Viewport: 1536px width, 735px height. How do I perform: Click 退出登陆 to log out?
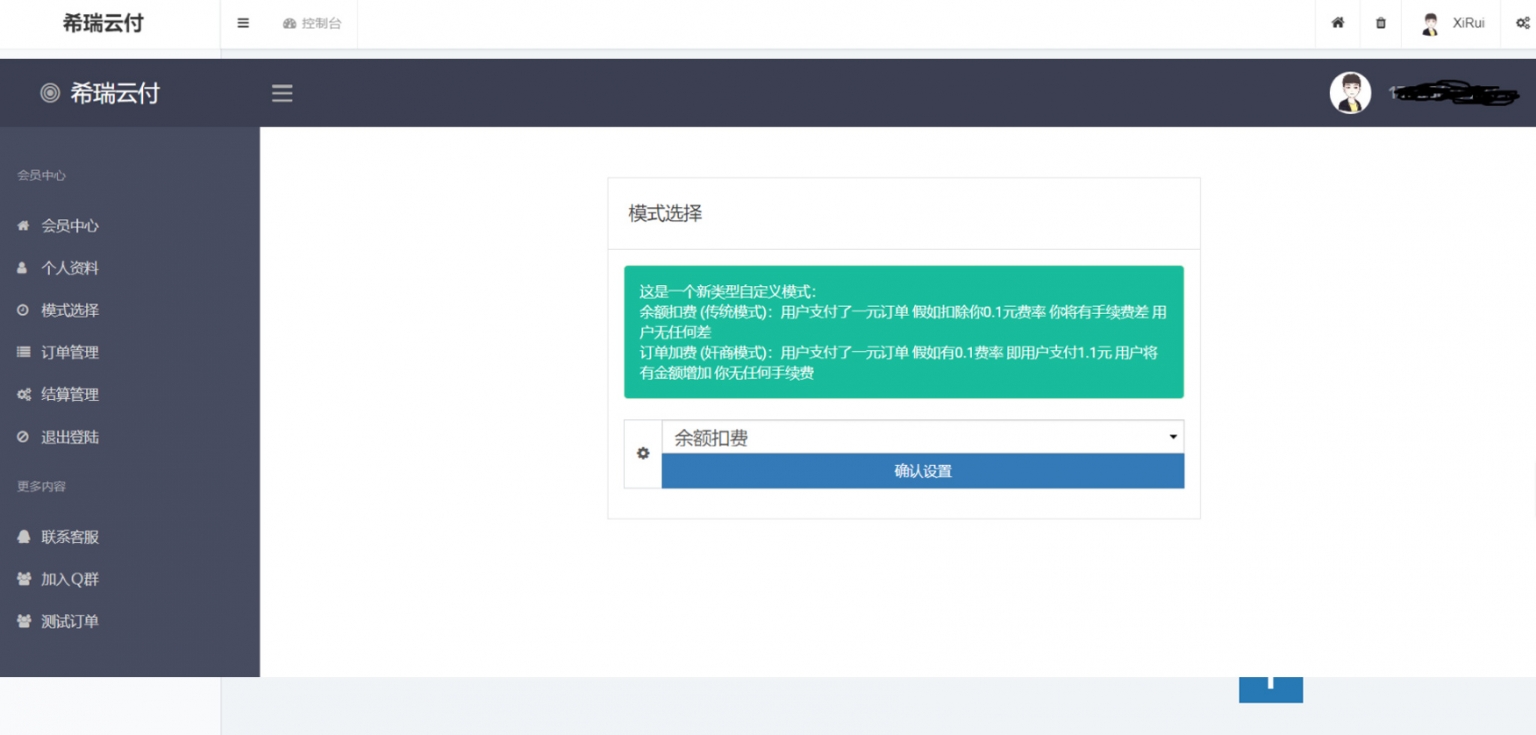(70, 437)
